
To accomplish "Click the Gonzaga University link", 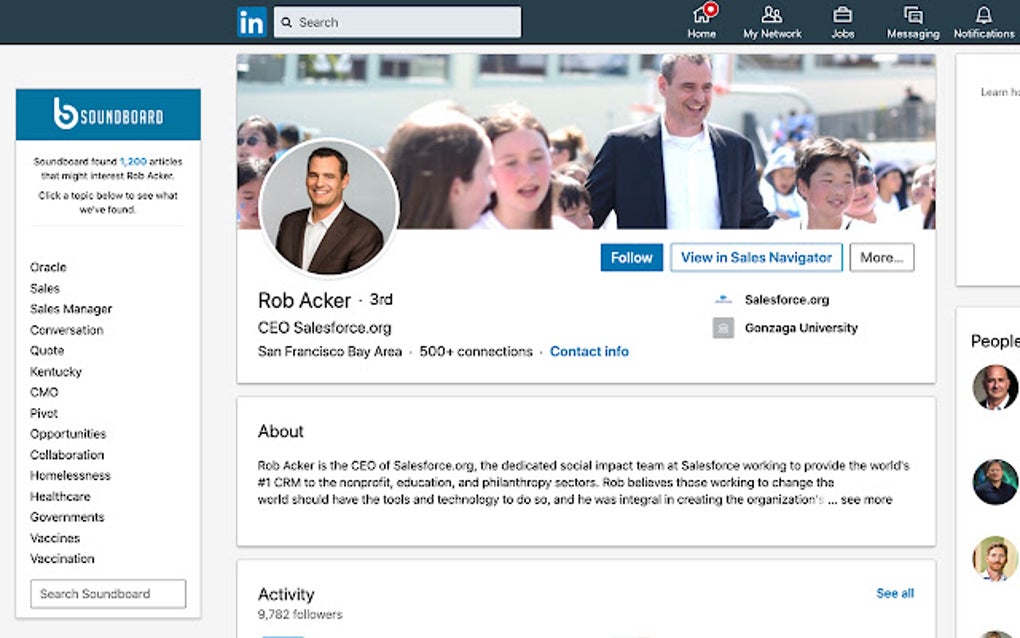I will [801, 328].
